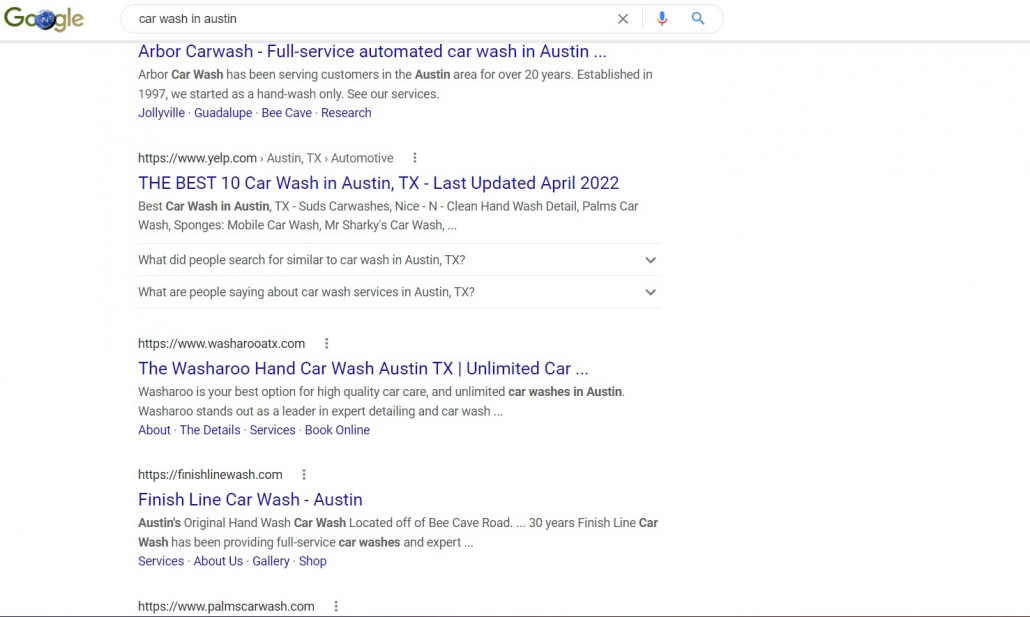Open the three-dot menu next to yelp.com result

point(414,158)
